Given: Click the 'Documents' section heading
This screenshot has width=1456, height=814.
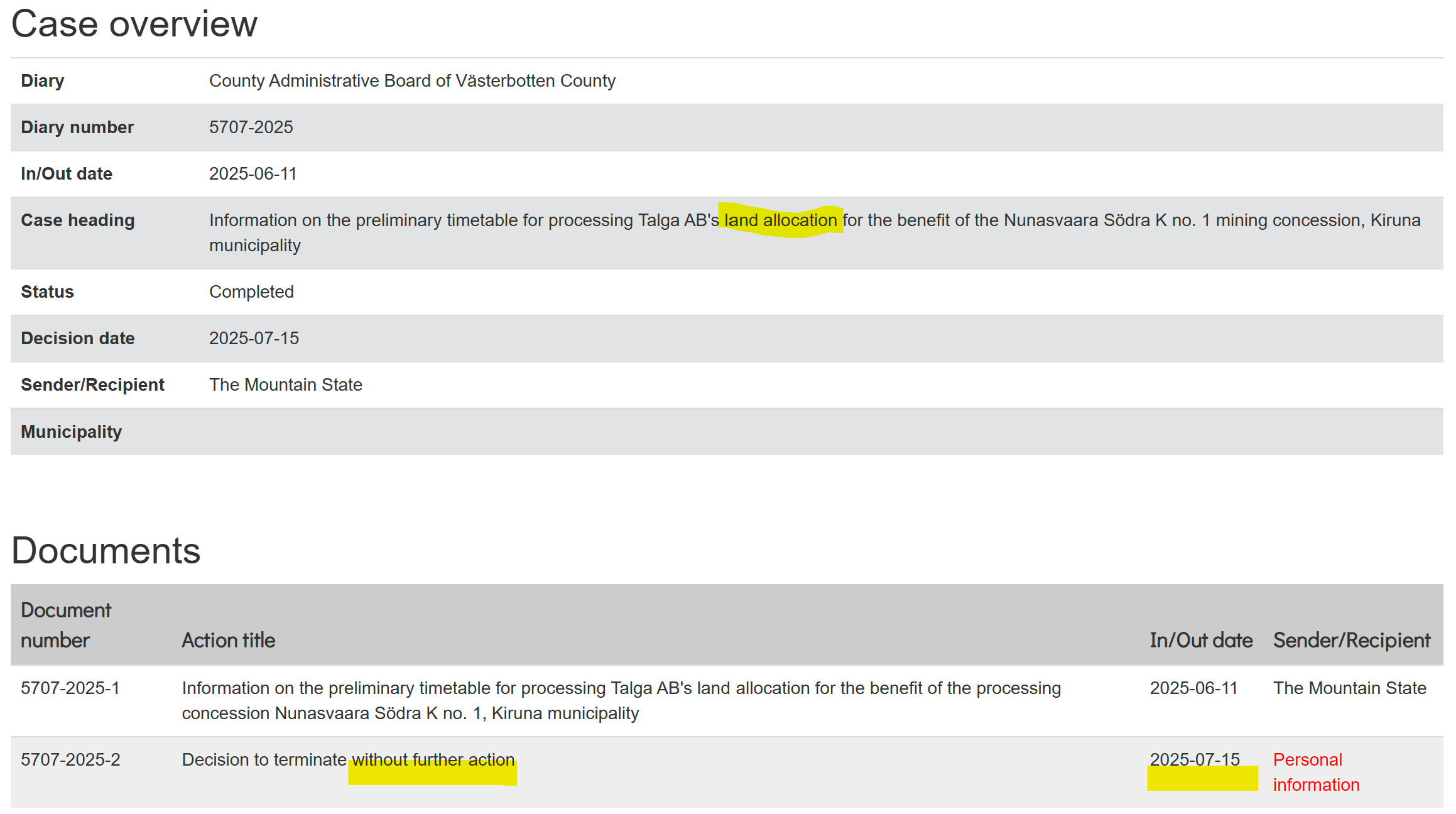Looking at the screenshot, I should tap(106, 551).
